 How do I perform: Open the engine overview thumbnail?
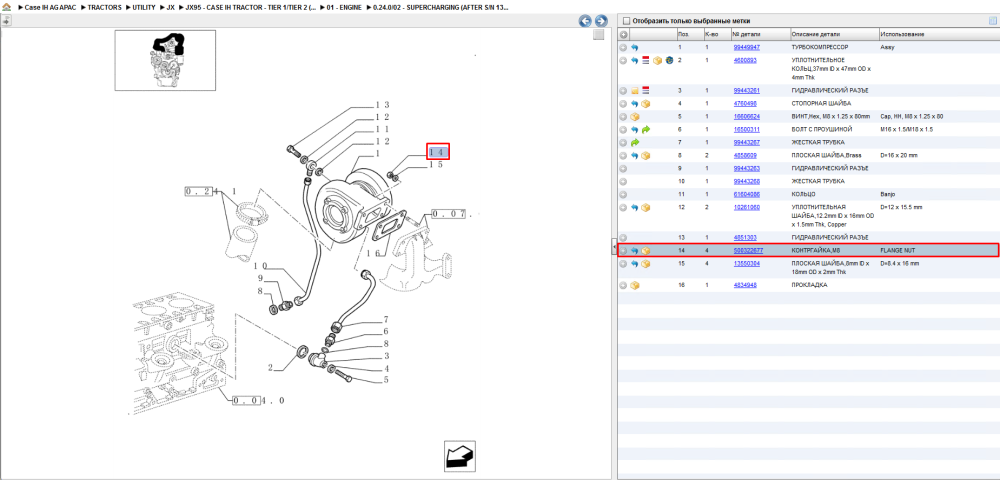165,60
